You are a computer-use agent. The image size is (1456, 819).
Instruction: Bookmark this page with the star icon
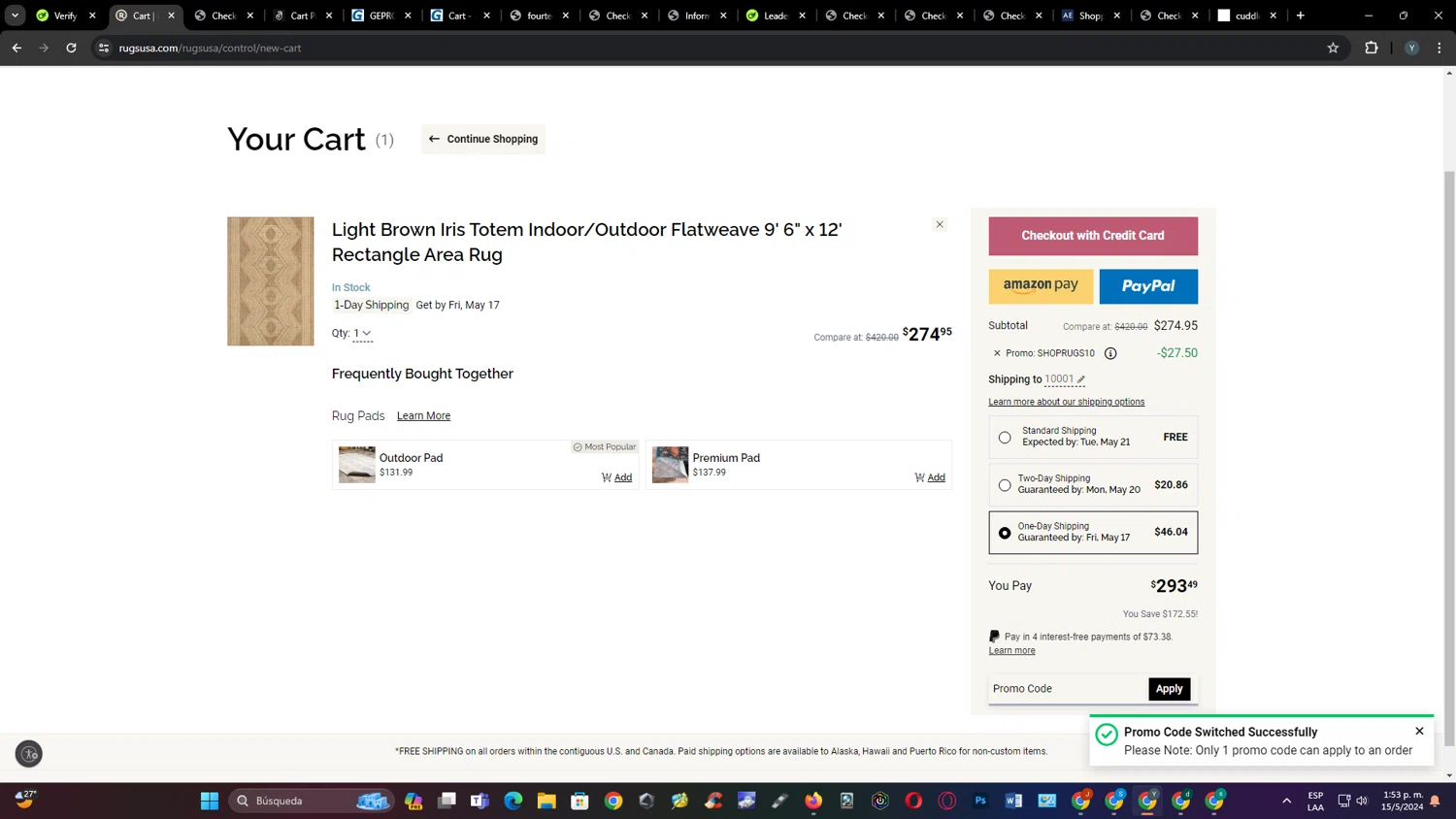(x=1333, y=48)
